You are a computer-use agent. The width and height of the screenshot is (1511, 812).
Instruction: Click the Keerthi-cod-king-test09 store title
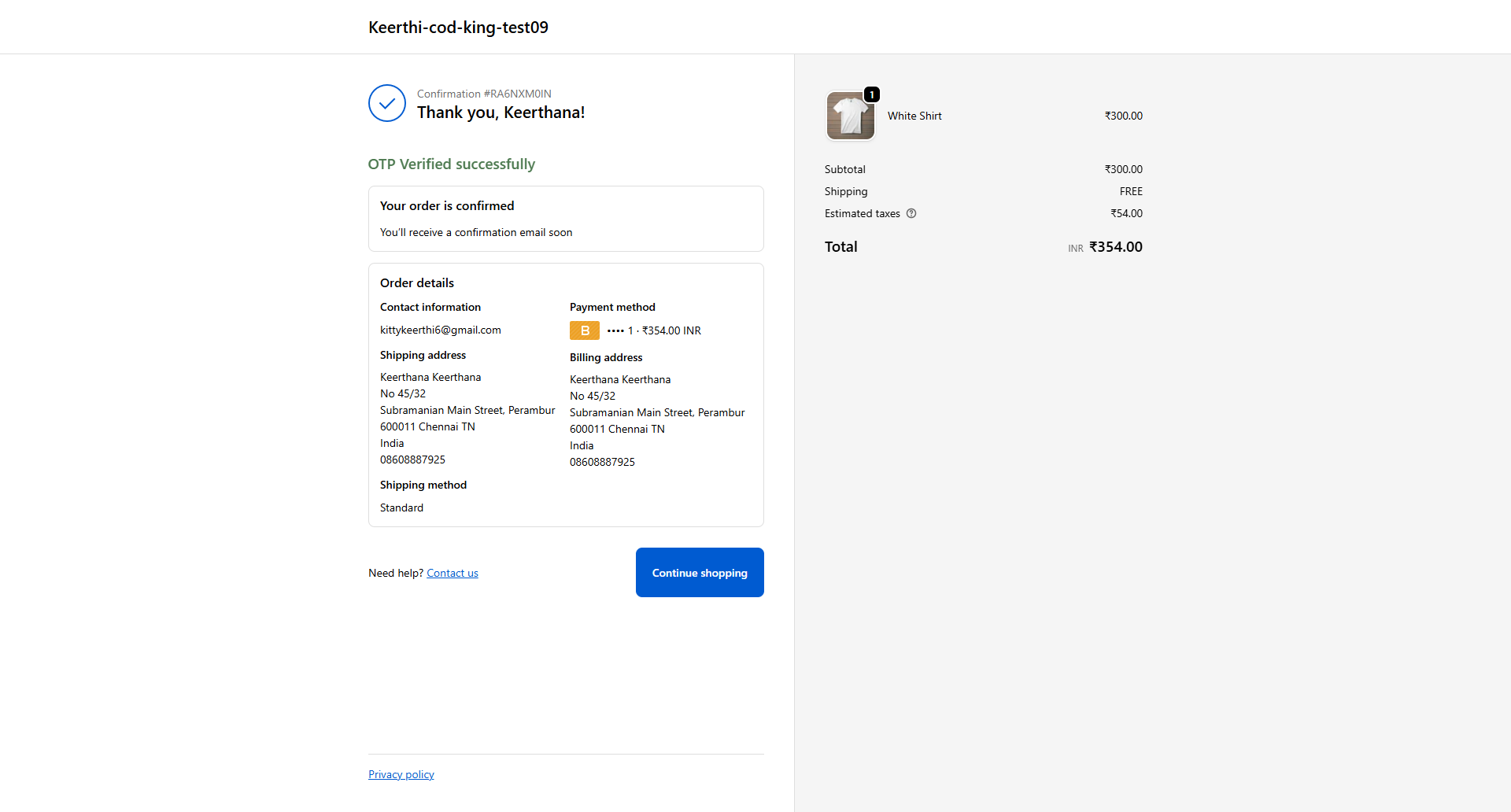click(458, 28)
